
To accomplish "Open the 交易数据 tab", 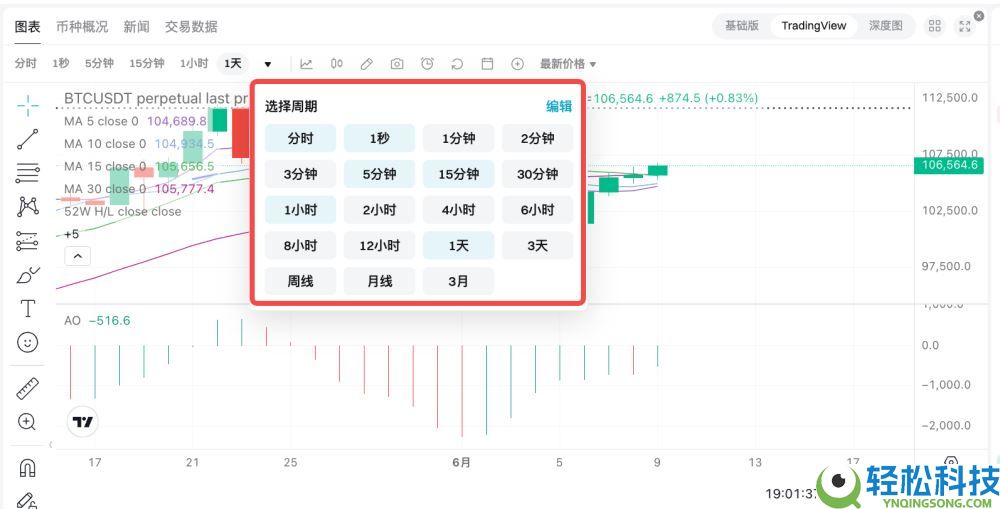I will [191, 26].
